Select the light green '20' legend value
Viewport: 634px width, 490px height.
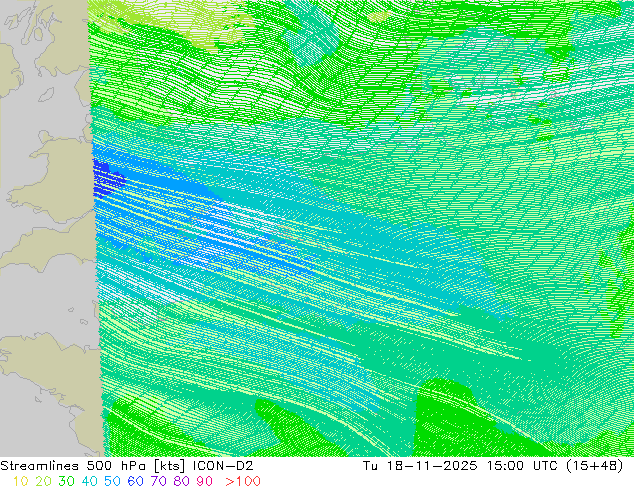(43, 481)
